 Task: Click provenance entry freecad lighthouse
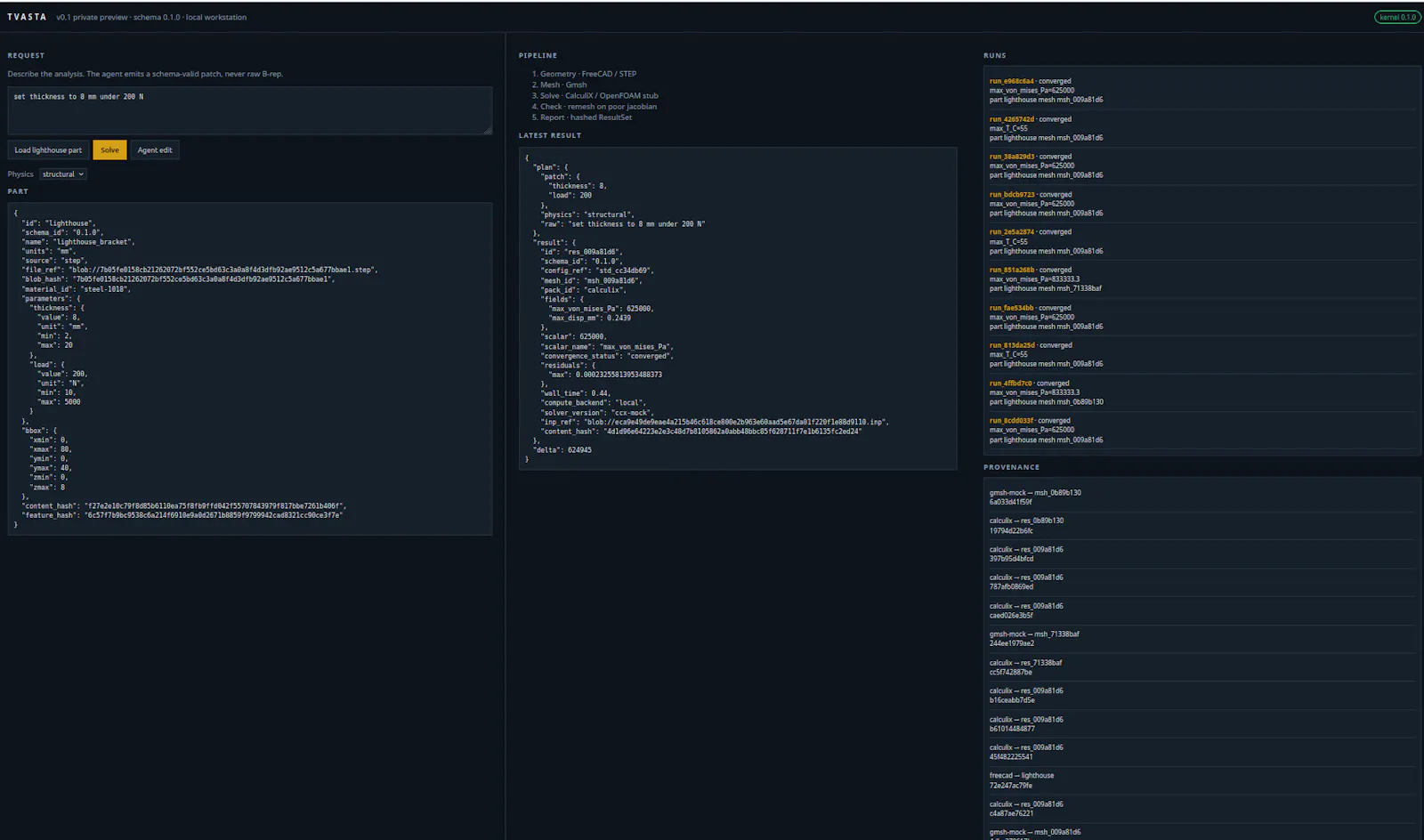tap(1022, 775)
